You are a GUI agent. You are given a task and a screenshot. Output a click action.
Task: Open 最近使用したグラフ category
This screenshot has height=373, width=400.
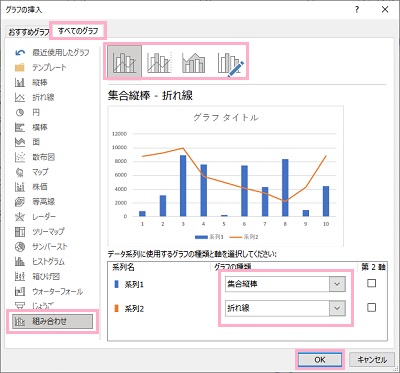click(x=52, y=53)
